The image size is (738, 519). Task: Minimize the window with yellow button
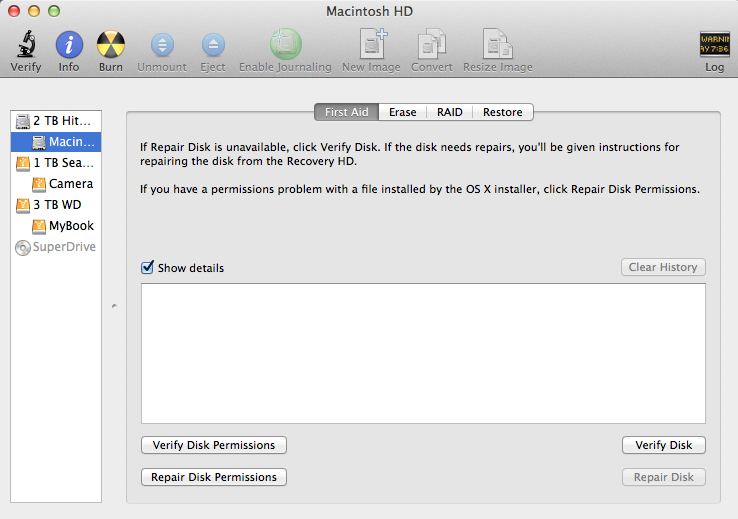pos(34,11)
